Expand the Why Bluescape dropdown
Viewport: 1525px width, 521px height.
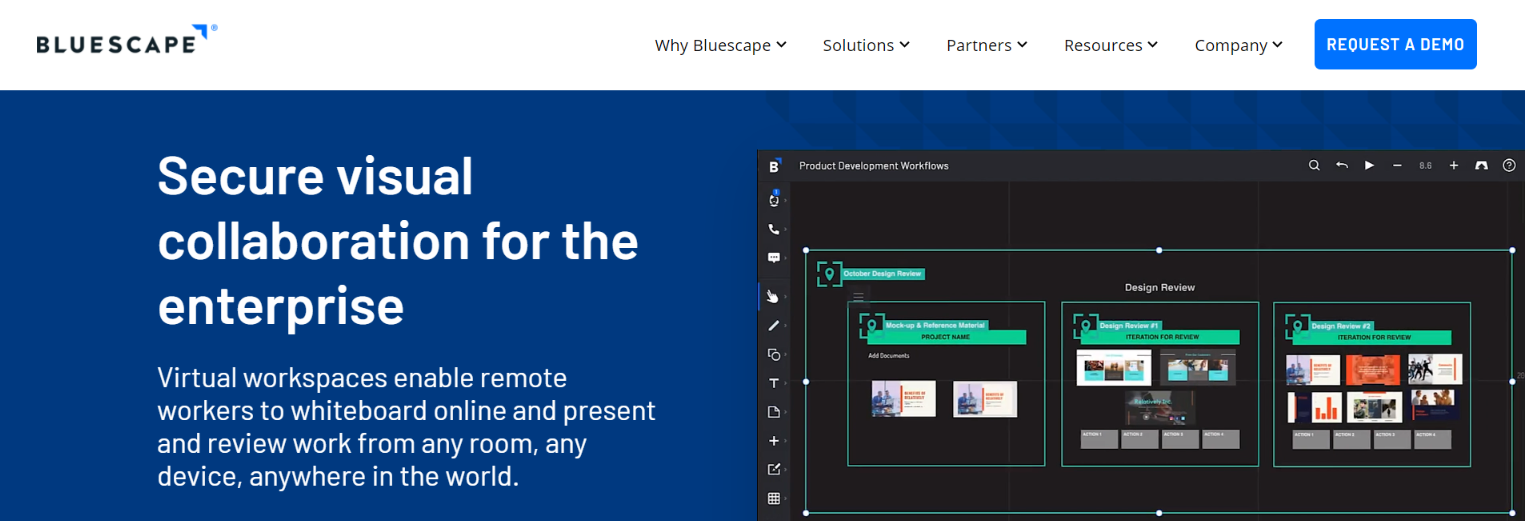pyautogui.click(x=721, y=45)
